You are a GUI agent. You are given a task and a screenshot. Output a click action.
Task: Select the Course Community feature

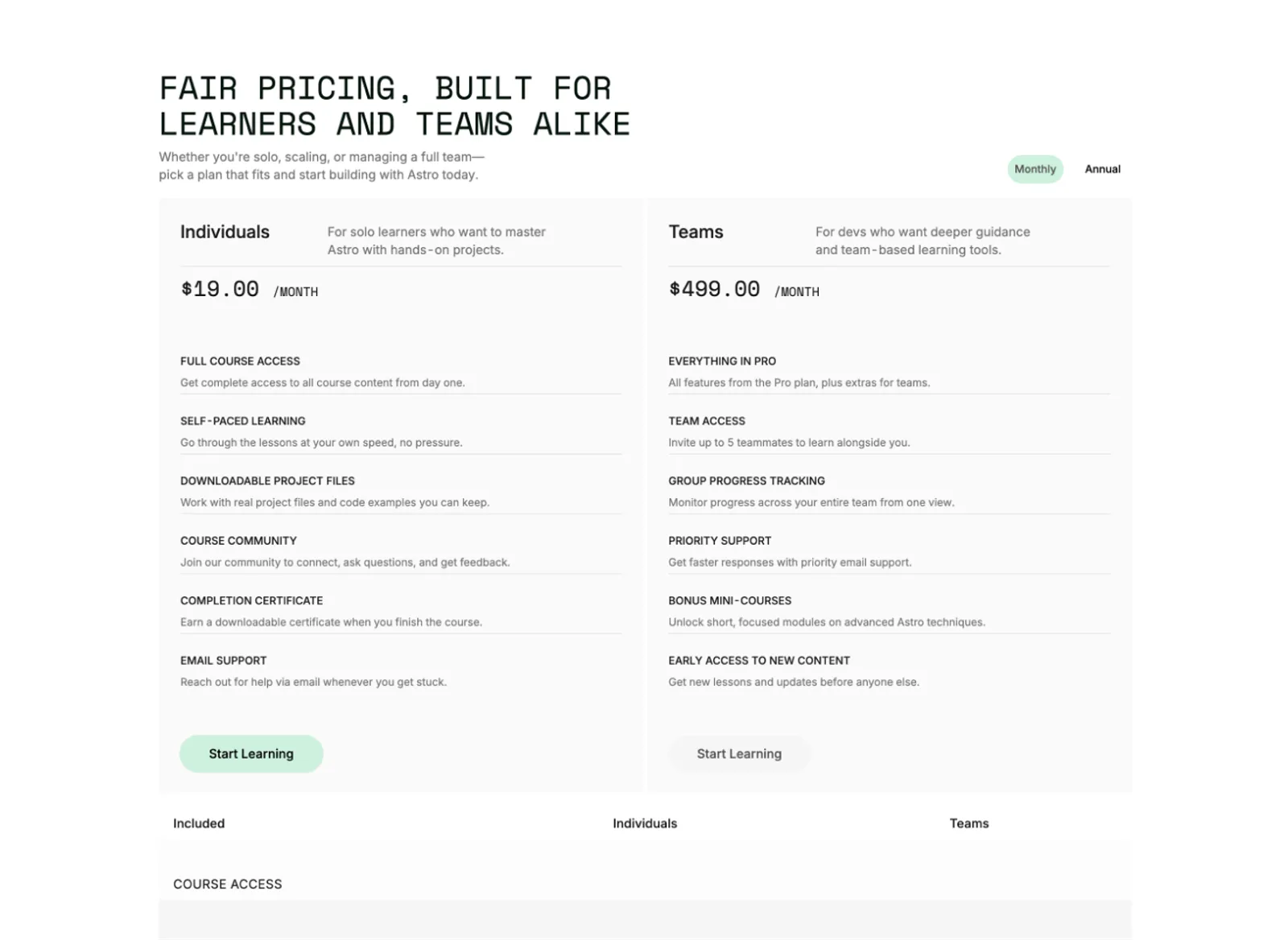tap(238, 541)
